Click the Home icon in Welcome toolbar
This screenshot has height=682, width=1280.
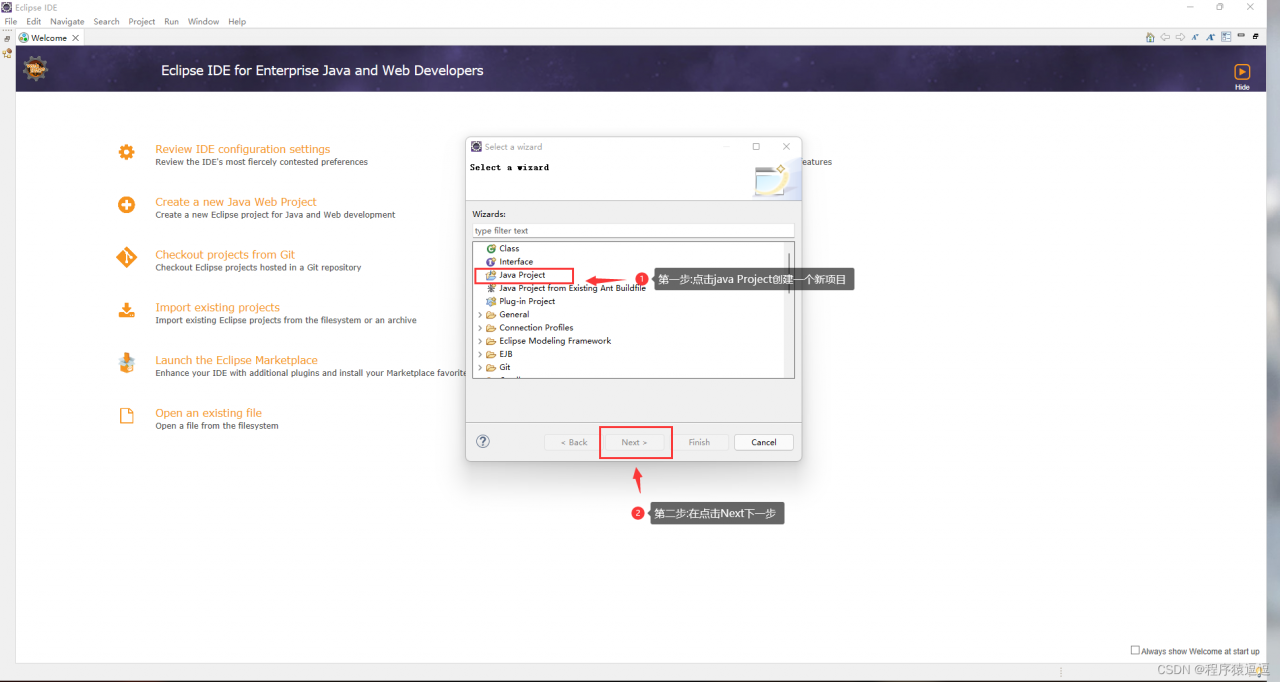tap(1150, 37)
